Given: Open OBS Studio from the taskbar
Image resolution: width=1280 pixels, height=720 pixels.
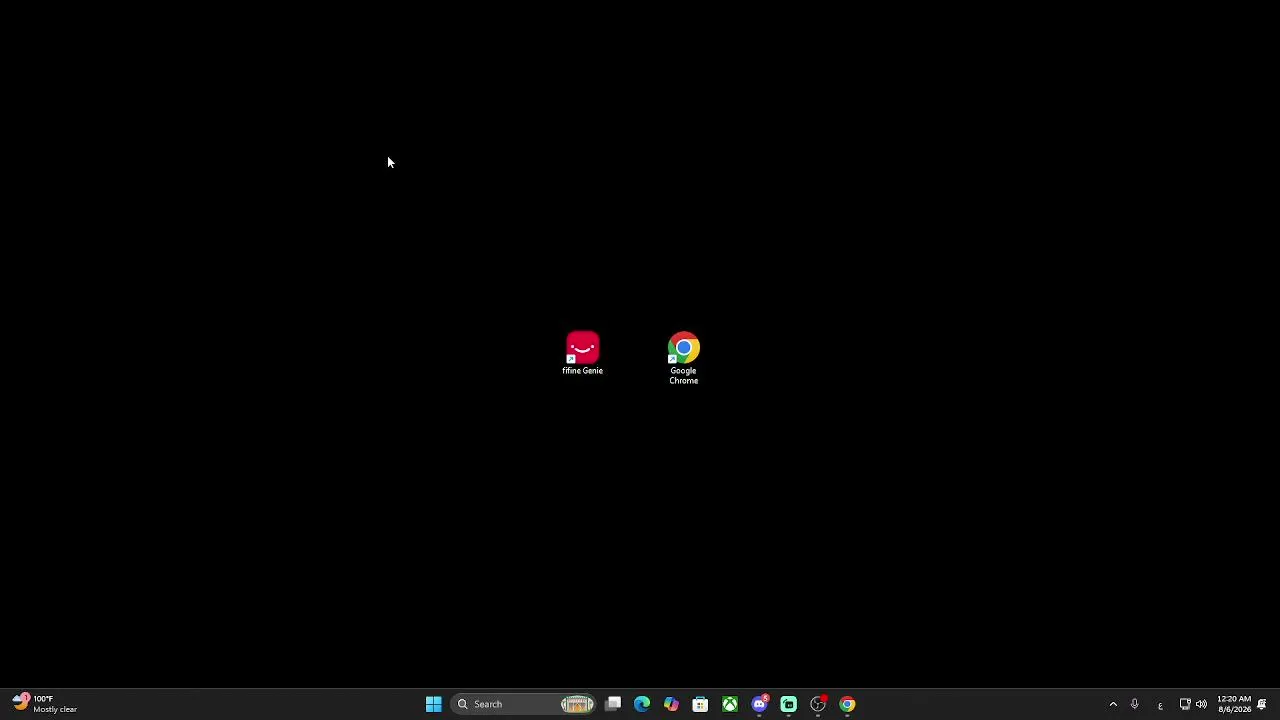Looking at the screenshot, I should [818, 704].
